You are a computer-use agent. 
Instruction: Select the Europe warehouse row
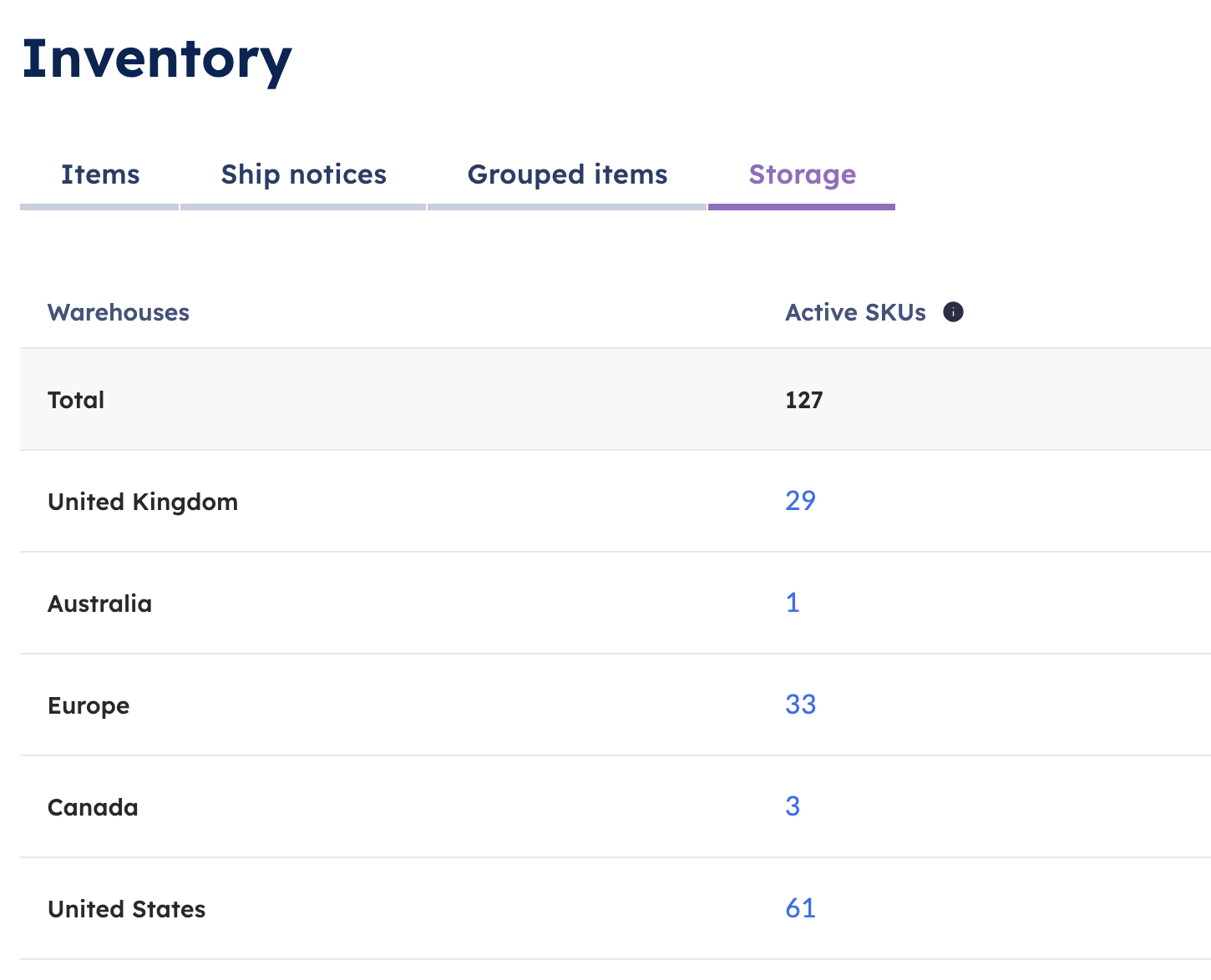coord(616,705)
